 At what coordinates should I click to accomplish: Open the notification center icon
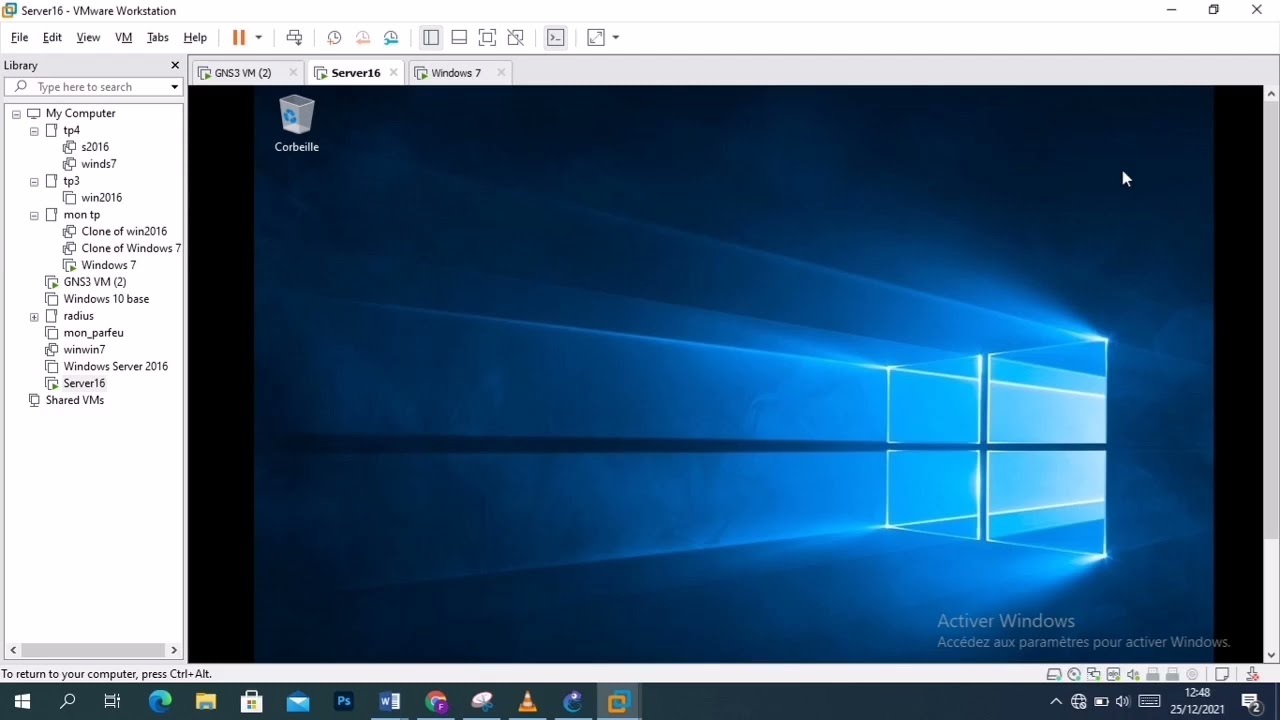1250,702
